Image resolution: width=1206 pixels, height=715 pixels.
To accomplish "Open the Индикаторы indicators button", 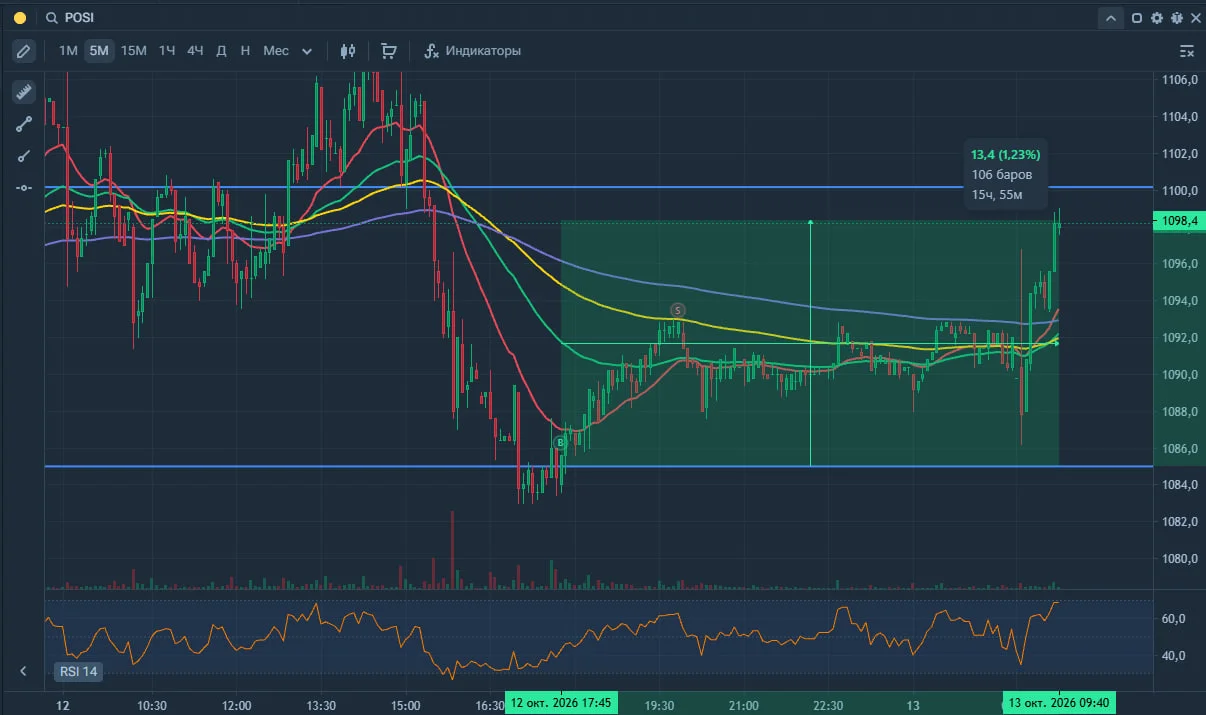I will [472, 51].
